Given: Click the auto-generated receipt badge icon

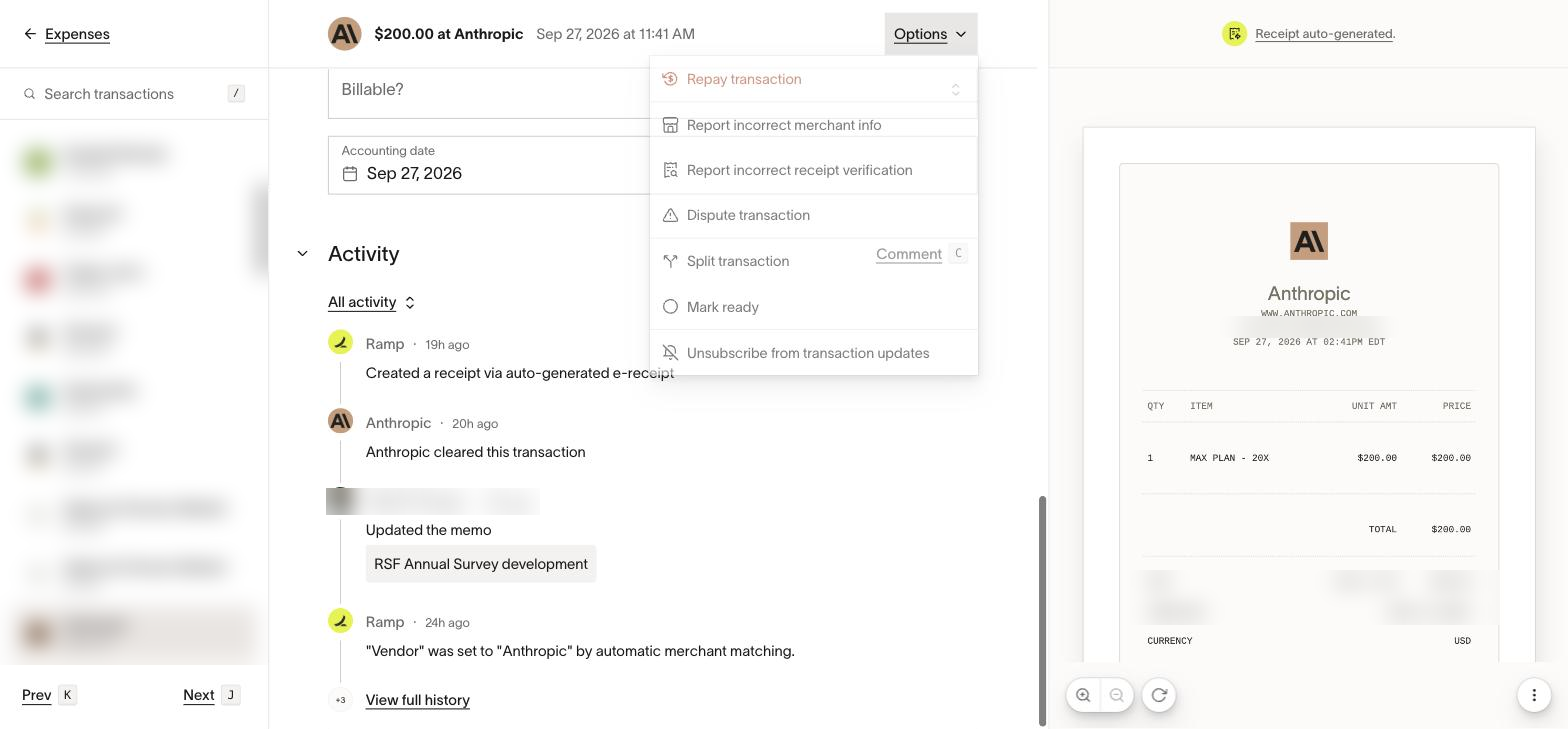Looking at the screenshot, I should [x=1235, y=34].
